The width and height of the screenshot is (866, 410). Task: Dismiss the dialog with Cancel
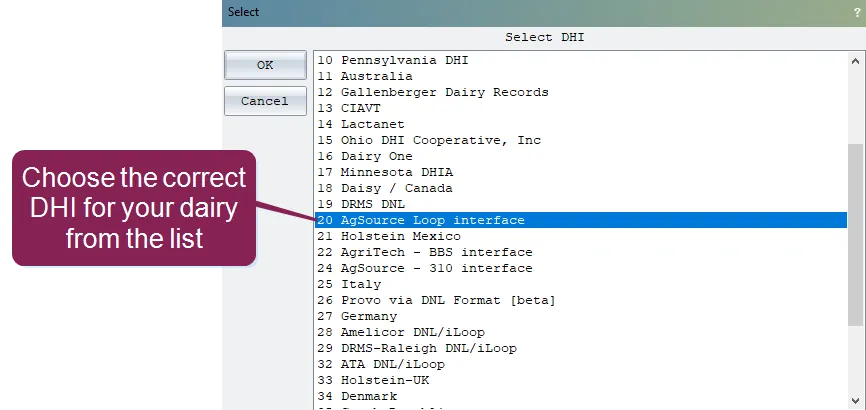pos(265,101)
